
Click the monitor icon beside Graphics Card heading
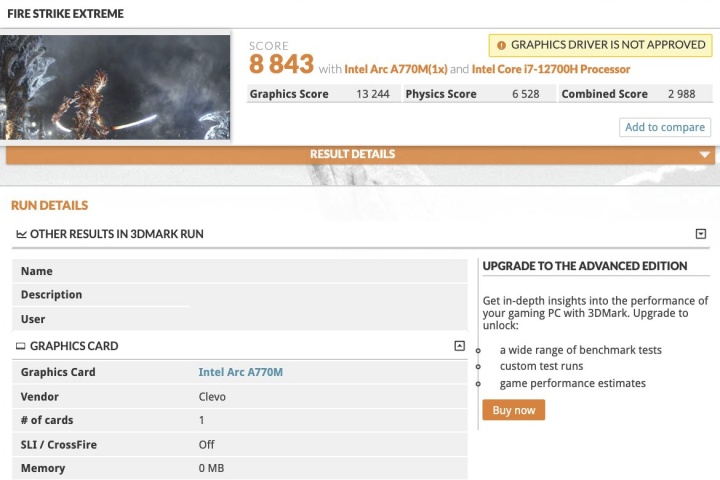(20, 346)
